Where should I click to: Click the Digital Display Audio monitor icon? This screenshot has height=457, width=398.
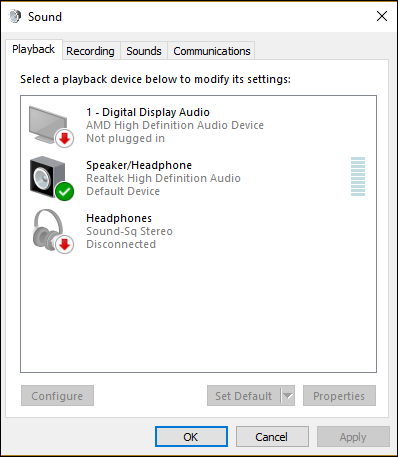pyautogui.click(x=51, y=126)
